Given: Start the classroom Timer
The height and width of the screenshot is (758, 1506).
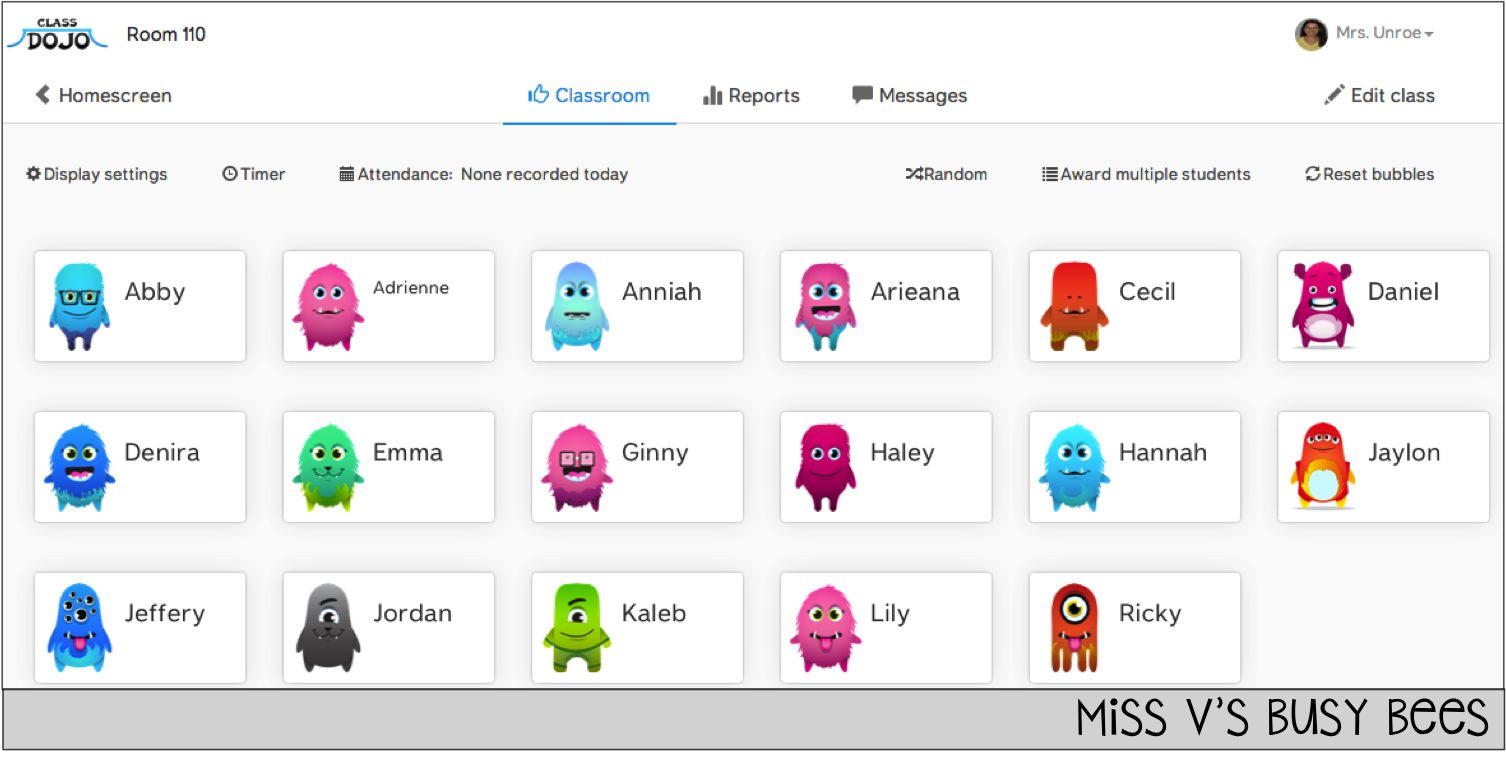Looking at the screenshot, I should [x=254, y=174].
